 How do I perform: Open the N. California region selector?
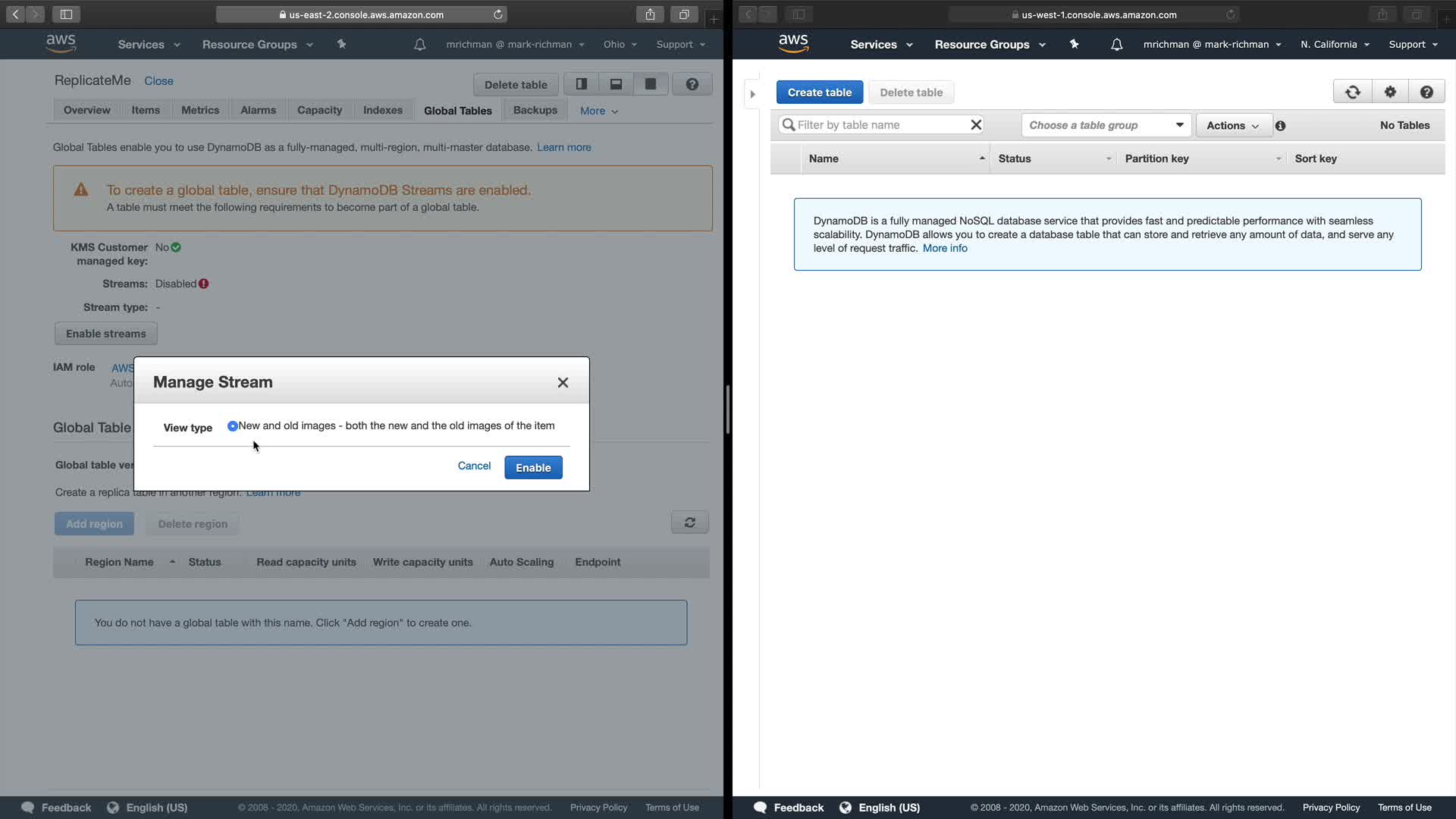tap(1334, 45)
